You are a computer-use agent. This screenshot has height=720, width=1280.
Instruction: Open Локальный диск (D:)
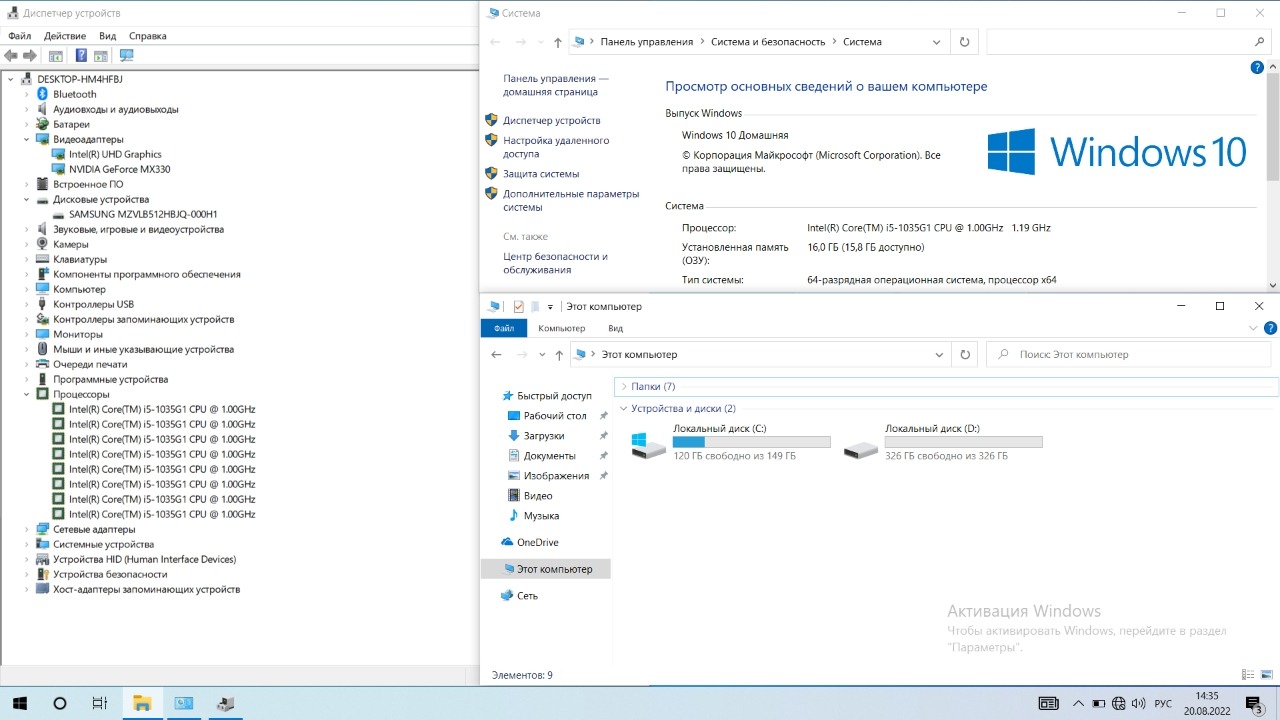coord(943,442)
